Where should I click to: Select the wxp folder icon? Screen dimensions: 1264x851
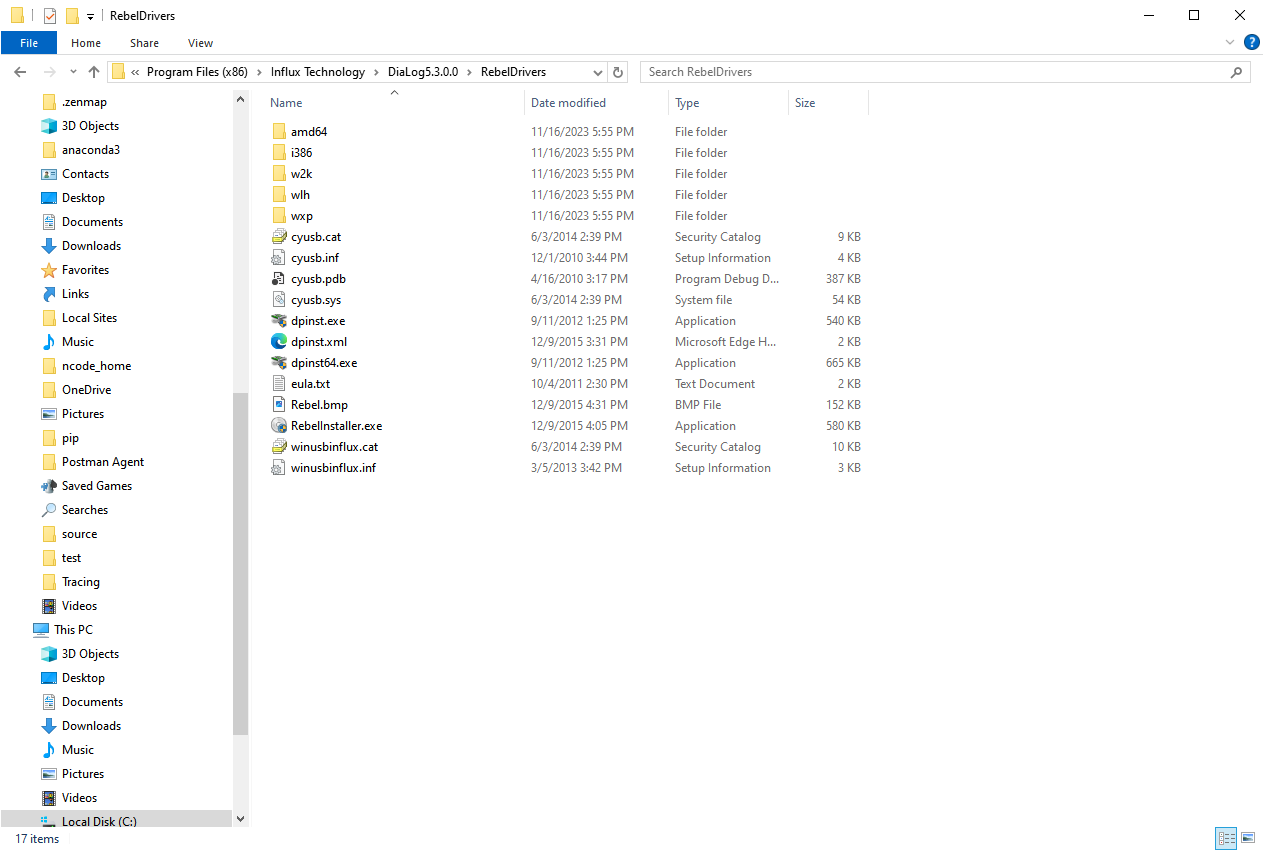click(279, 216)
